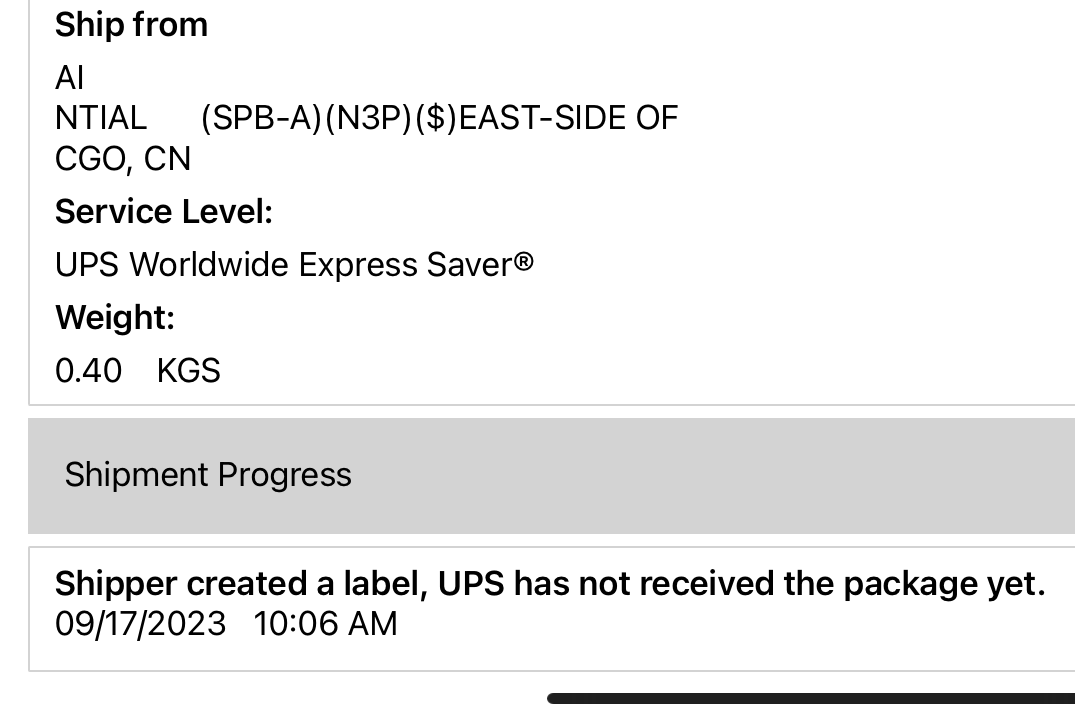This screenshot has width=1075, height=719.
Task: Tap the words Shipper created a label
Action: click(x=241, y=584)
